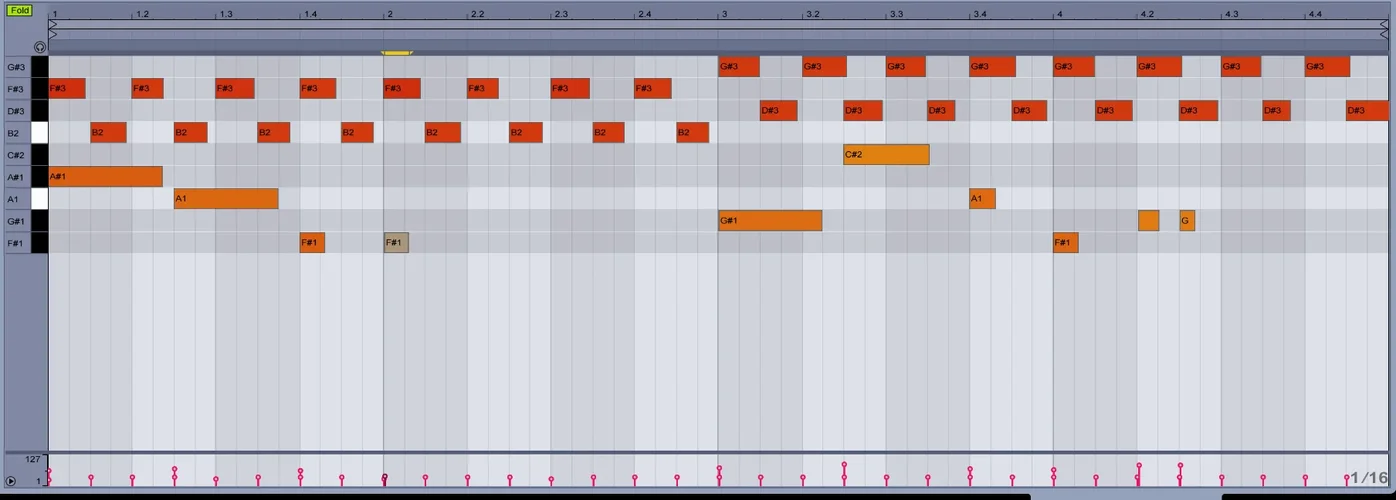This screenshot has width=1396, height=500.
Task: Click the 127 velocity scale label
Action: pos(33,460)
